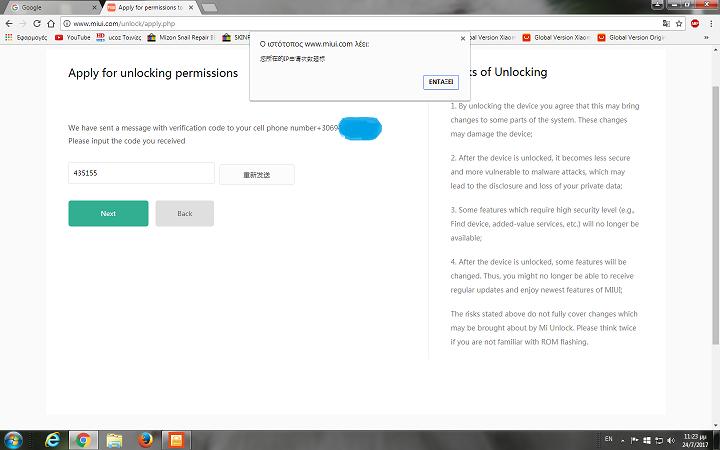Show hidden bookmarks with the chevron

(x=706, y=38)
